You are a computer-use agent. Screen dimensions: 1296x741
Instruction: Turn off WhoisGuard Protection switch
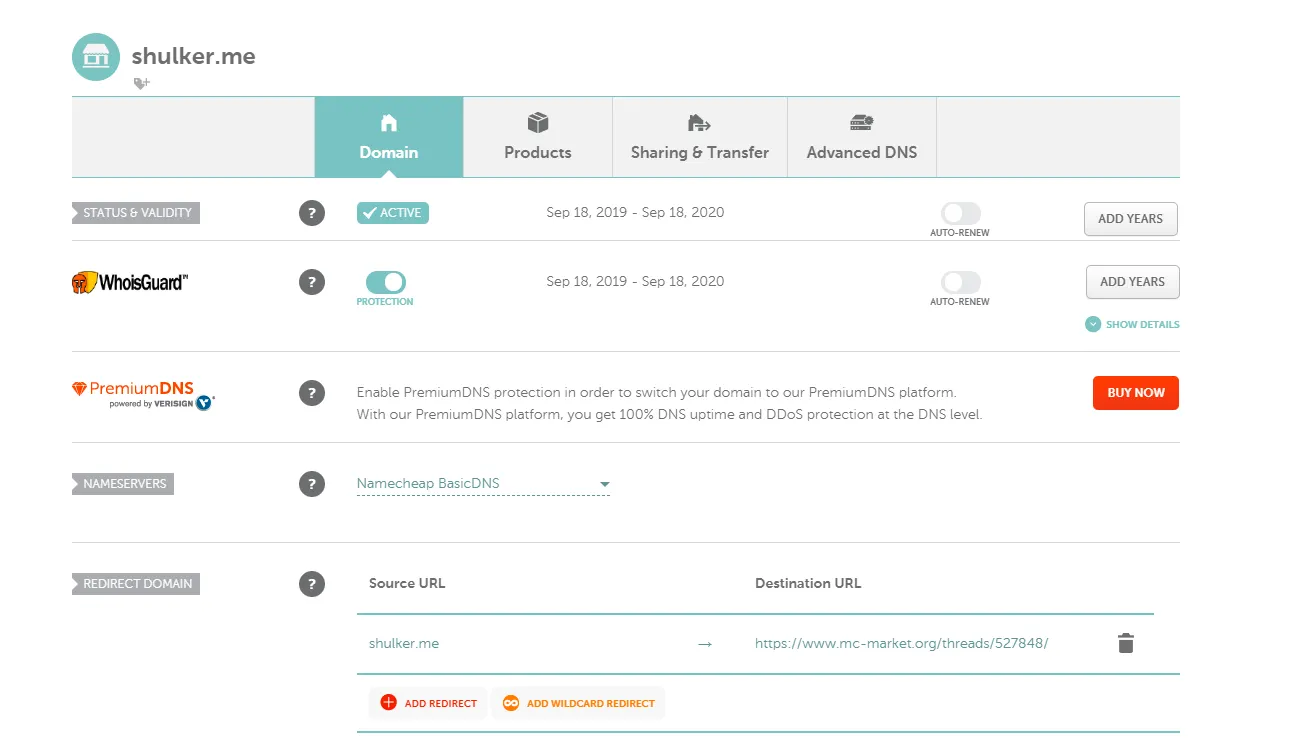pos(386,282)
